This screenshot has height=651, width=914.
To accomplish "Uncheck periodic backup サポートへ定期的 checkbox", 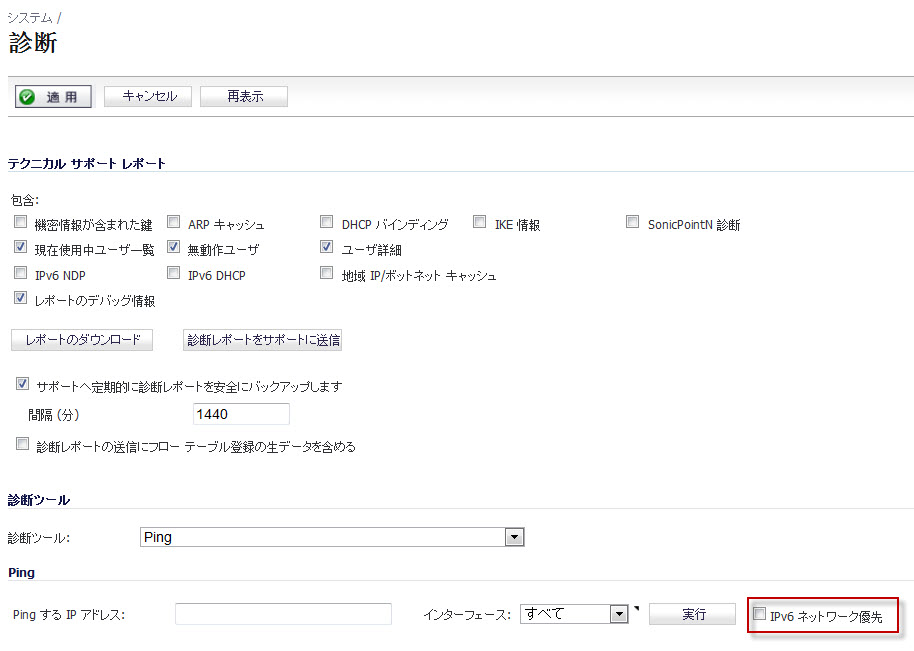I will [x=22, y=384].
